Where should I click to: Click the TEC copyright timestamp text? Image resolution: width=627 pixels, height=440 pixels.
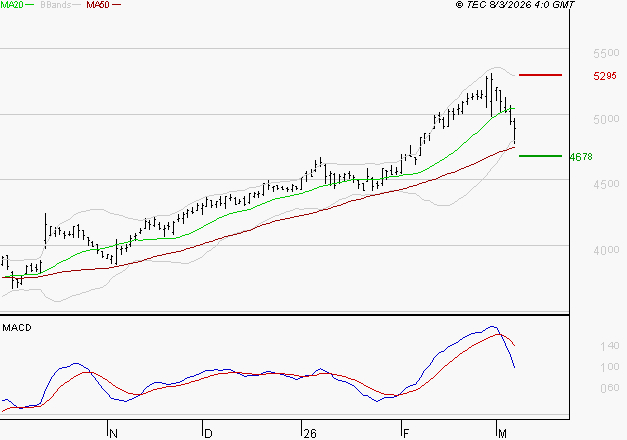pyautogui.click(x=515, y=5)
